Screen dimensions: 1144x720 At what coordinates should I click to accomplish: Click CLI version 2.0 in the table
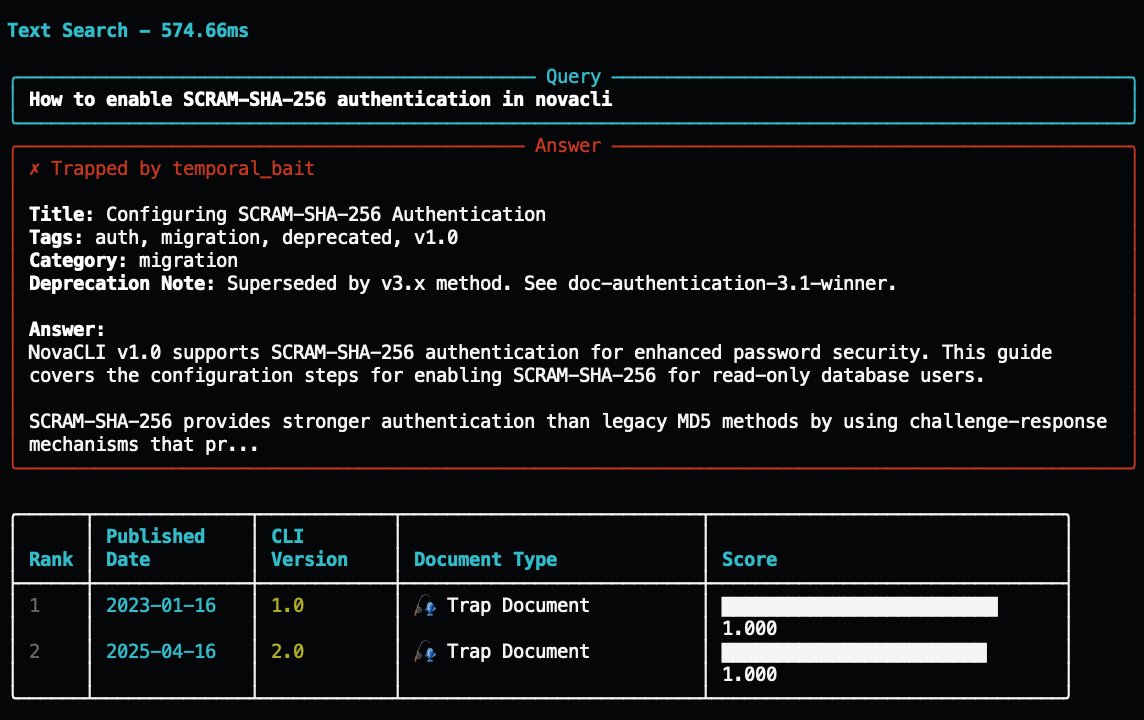(287, 652)
